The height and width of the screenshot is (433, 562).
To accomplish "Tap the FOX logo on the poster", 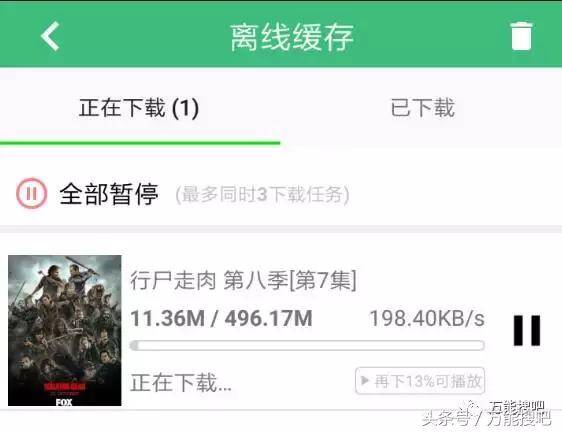I will tap(64, 402).
